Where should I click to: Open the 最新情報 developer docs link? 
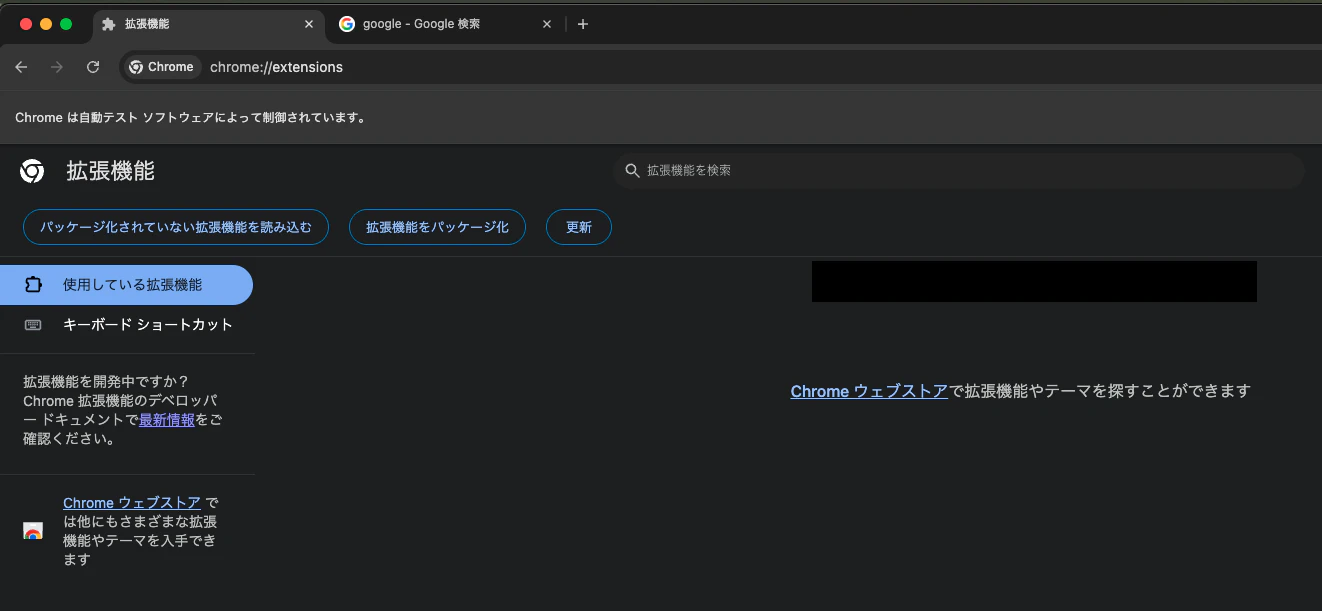[167, 420]
